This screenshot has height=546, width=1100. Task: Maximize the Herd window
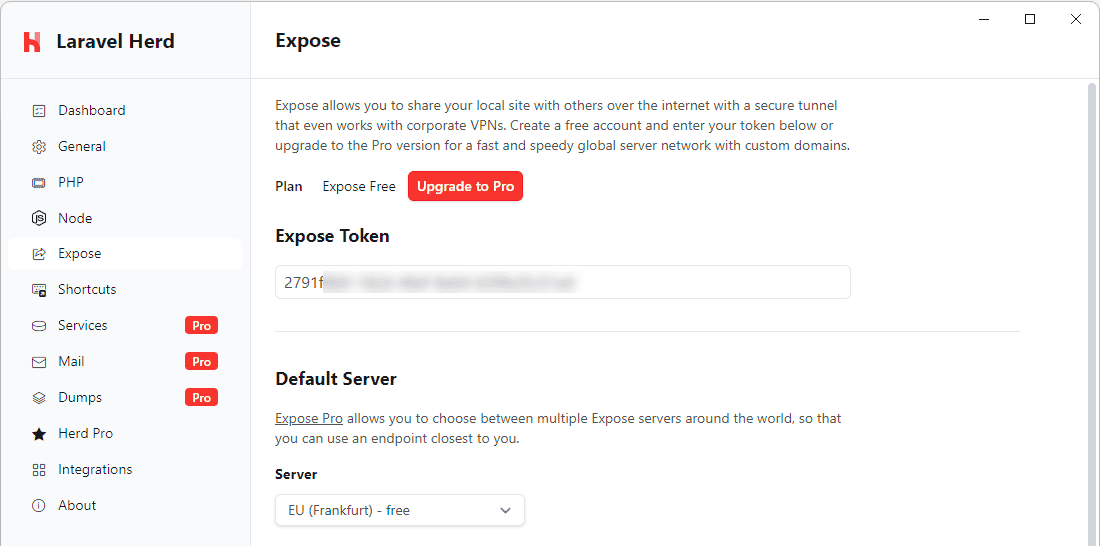(1030, 20)
